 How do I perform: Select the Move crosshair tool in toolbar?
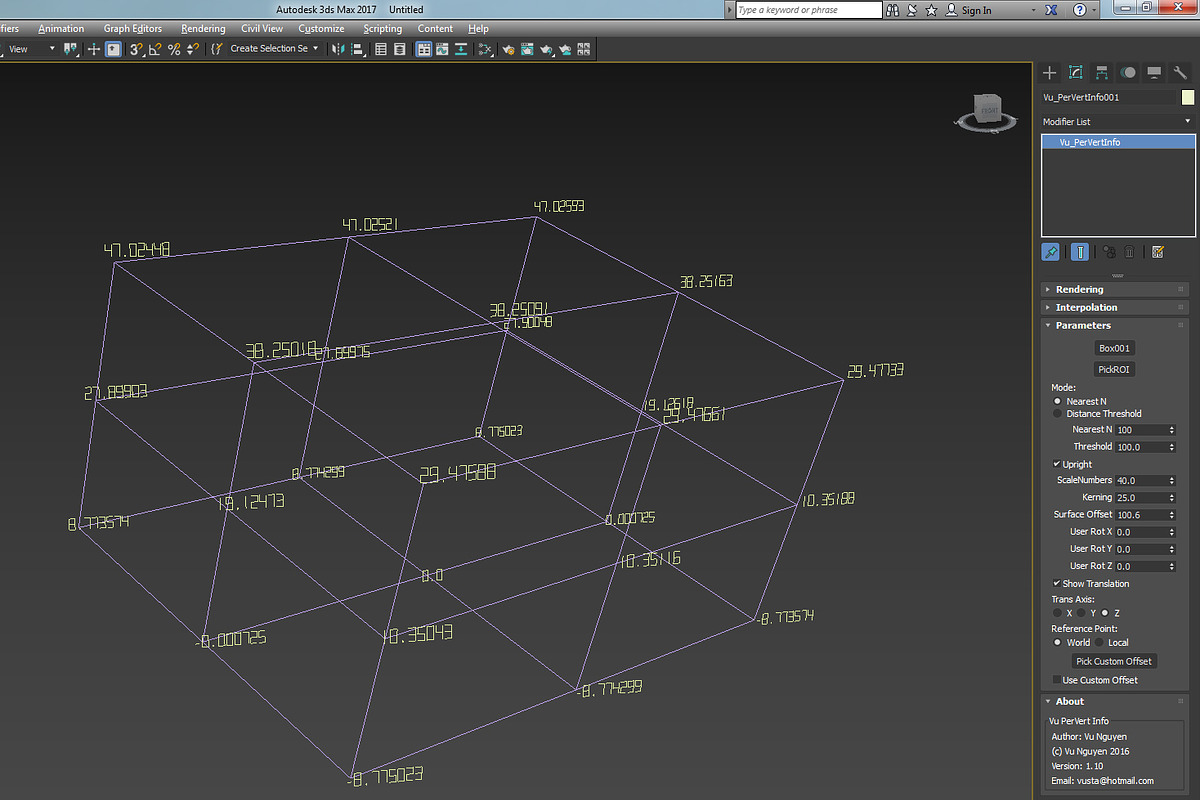94,48
